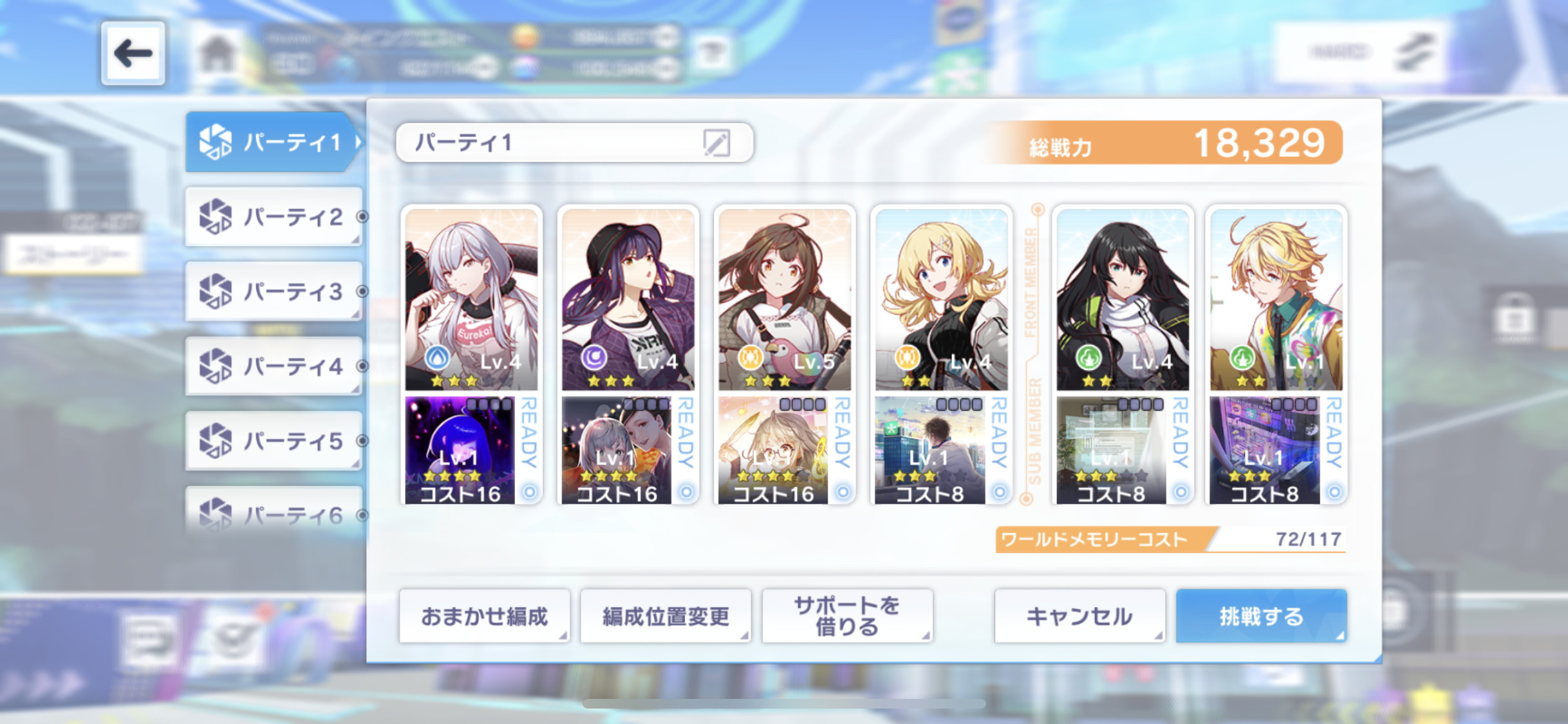1568x724 pixels.
Task: Toggle READY circle under third character's memory
Action: 843,492
